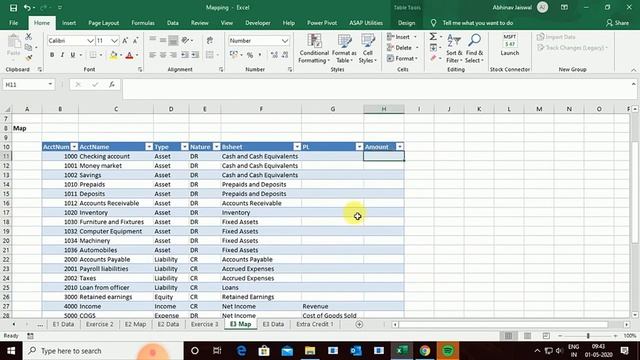This screenshot has width=640, height=360.
Task: Switch to the Page Layout ribbon tab
Action: click(104, 23)
